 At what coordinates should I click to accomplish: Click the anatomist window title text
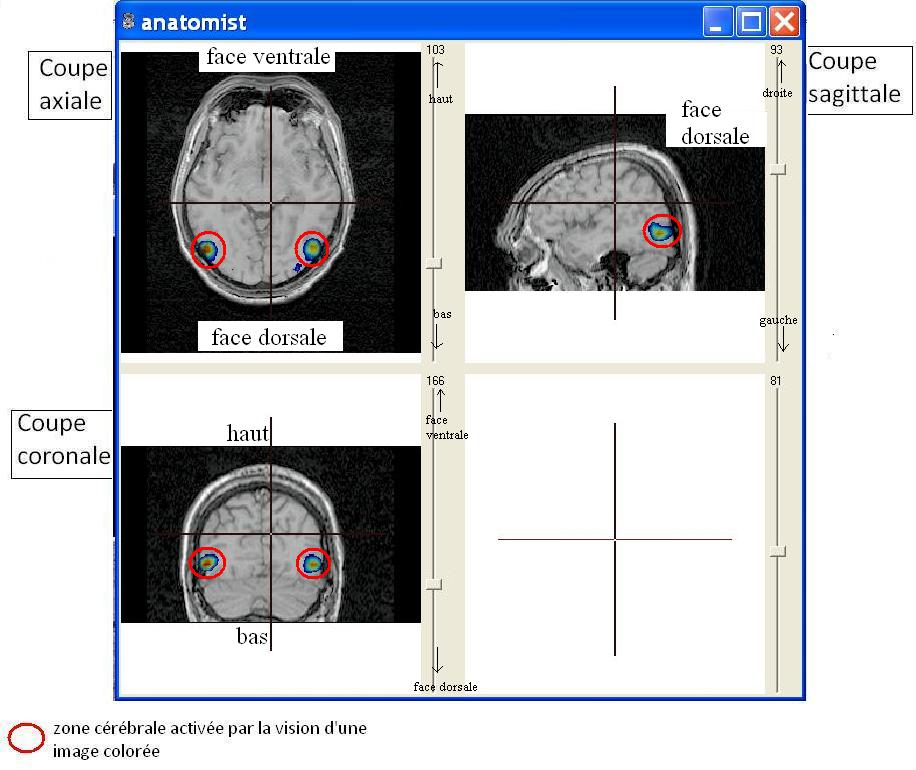coord(194,22)
